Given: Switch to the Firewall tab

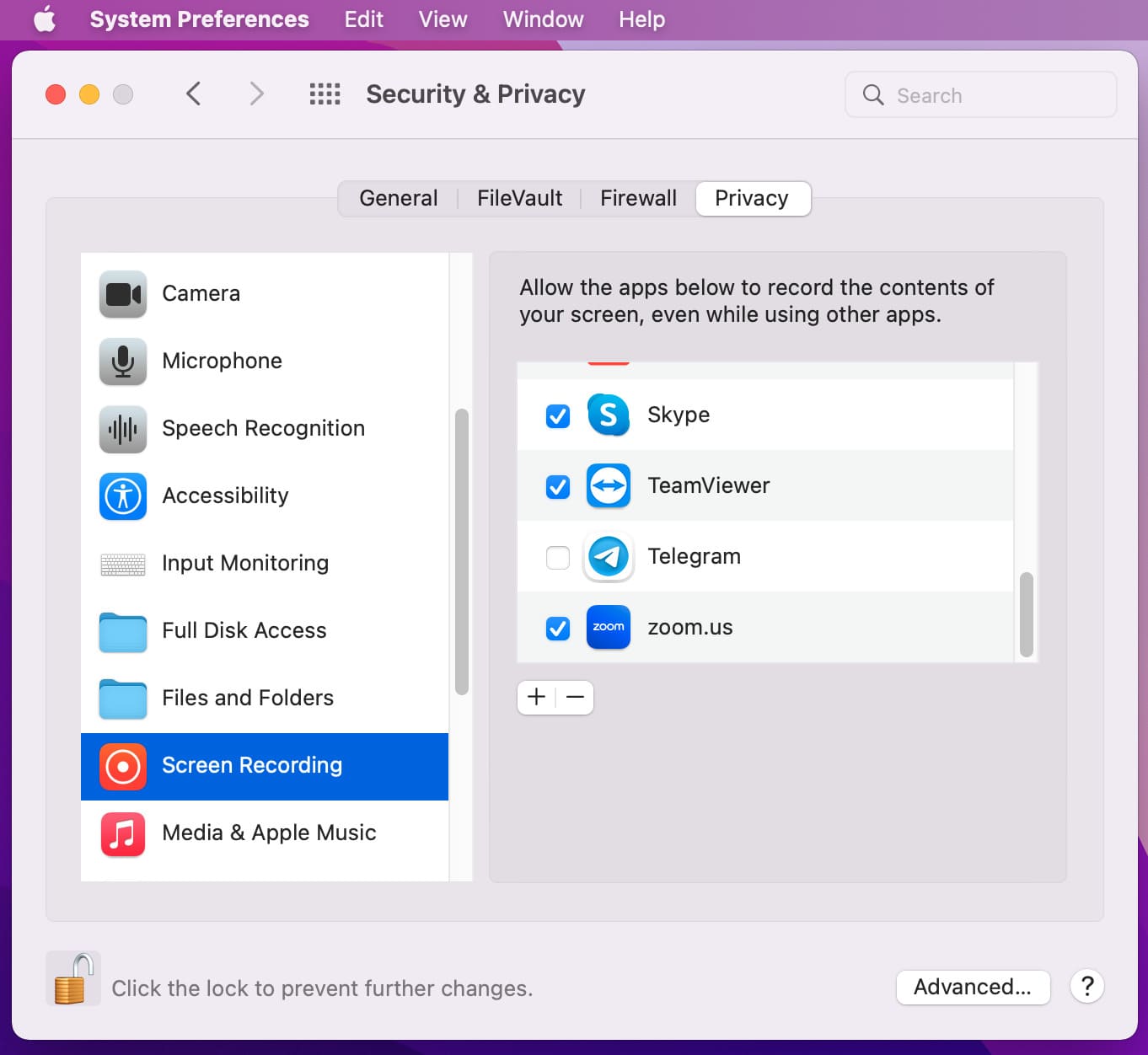Looking at the screenshot, I should coord(638,198).
